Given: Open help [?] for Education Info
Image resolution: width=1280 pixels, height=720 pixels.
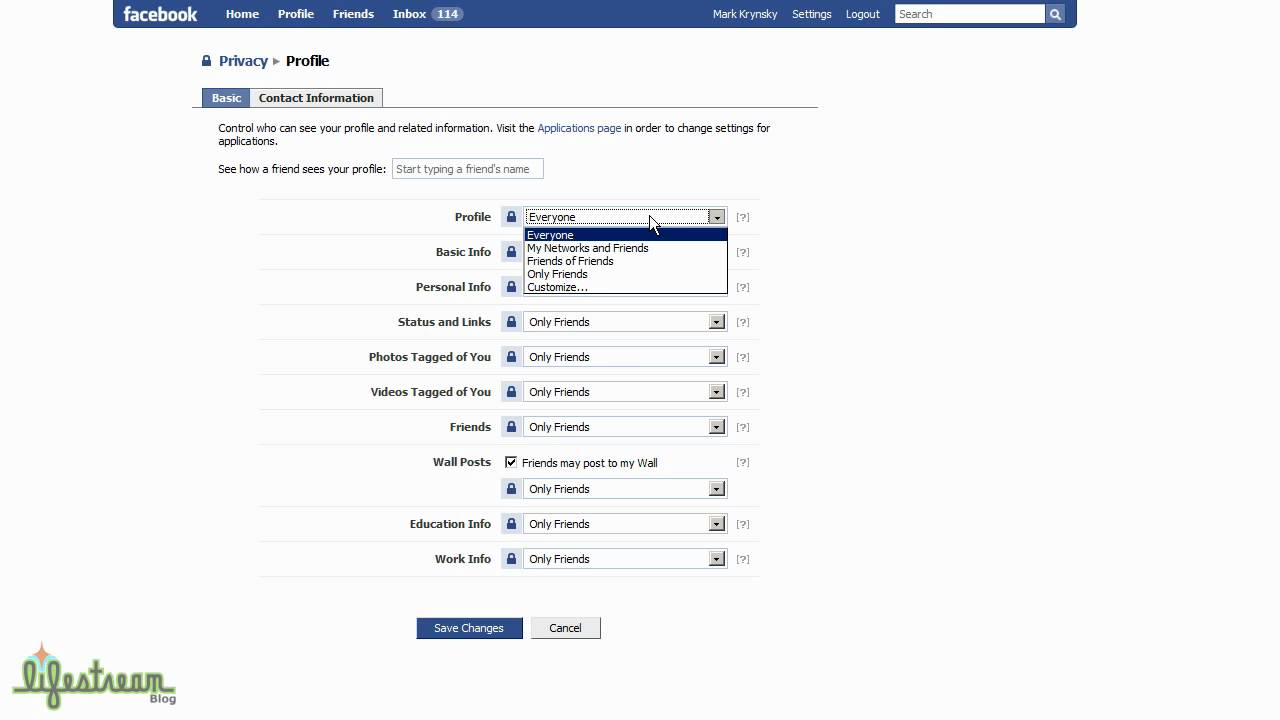Looking at the screenshot, I should [x=743, y=524].
